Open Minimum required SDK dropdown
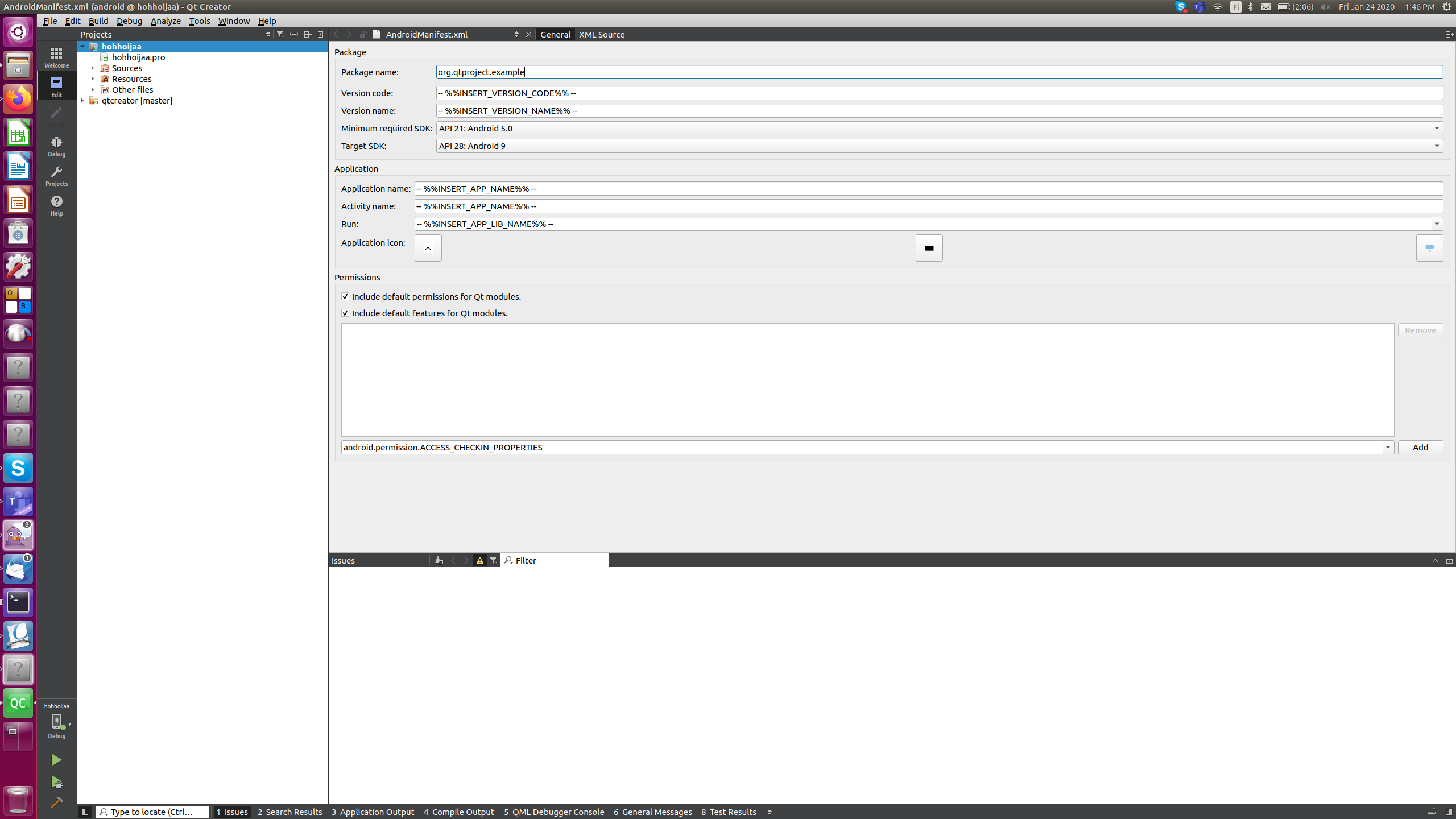 (1436, 128)
